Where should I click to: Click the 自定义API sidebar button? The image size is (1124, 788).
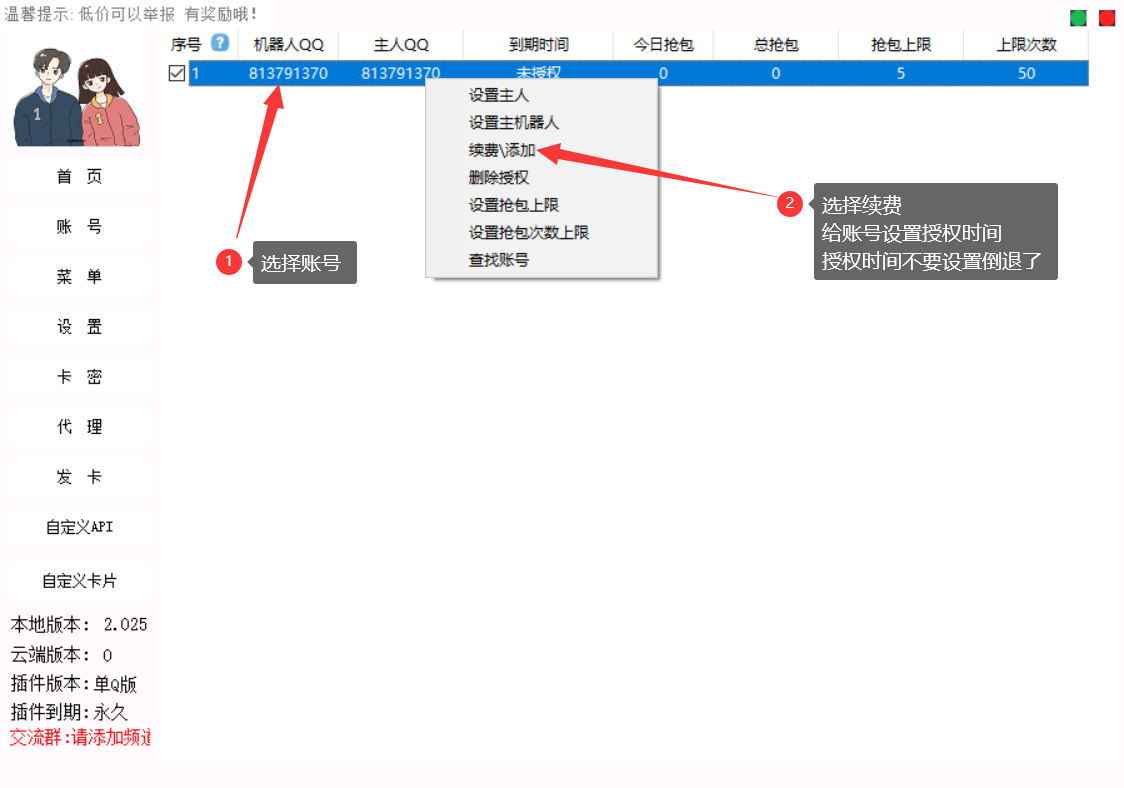click(79, 527)
